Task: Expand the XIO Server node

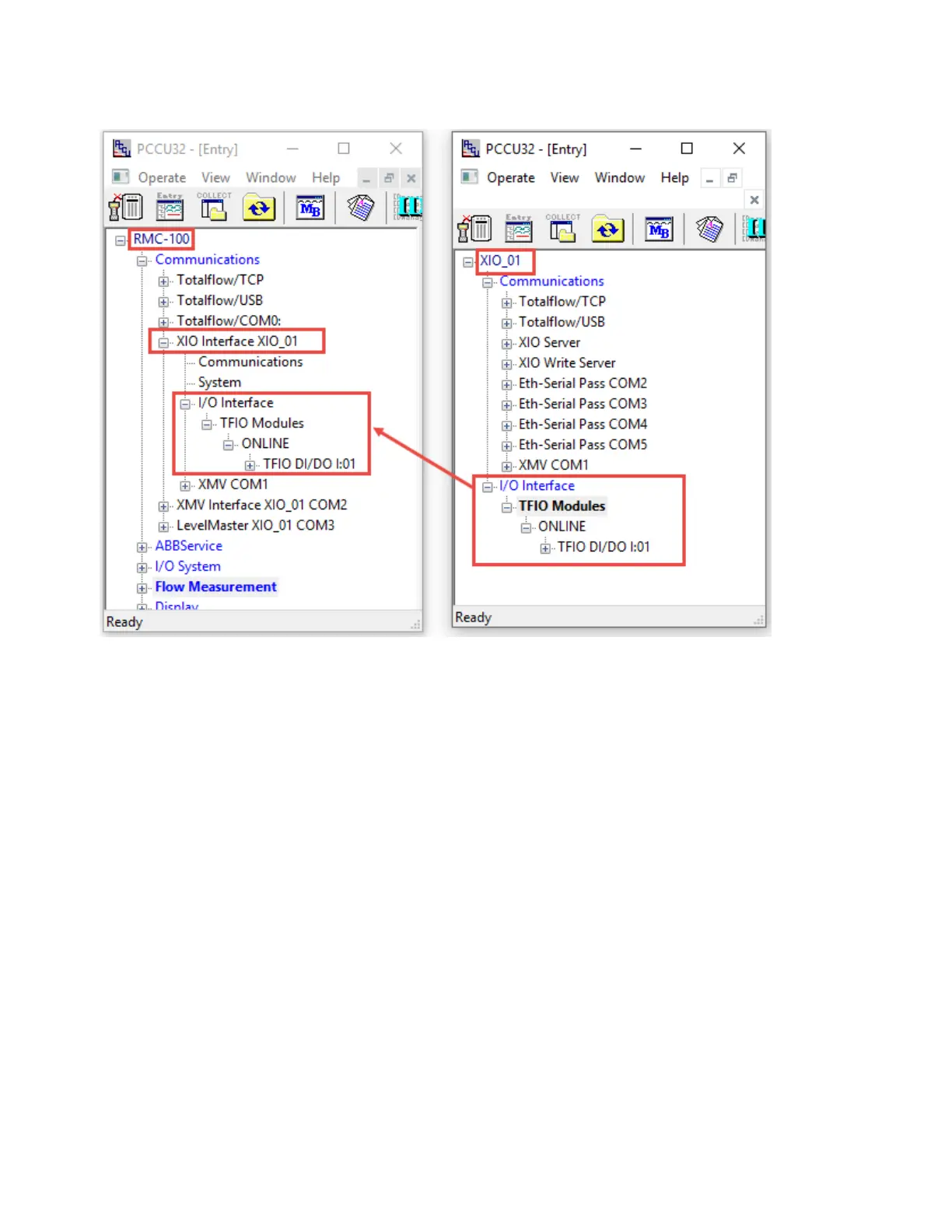Action: coord(506,344)
